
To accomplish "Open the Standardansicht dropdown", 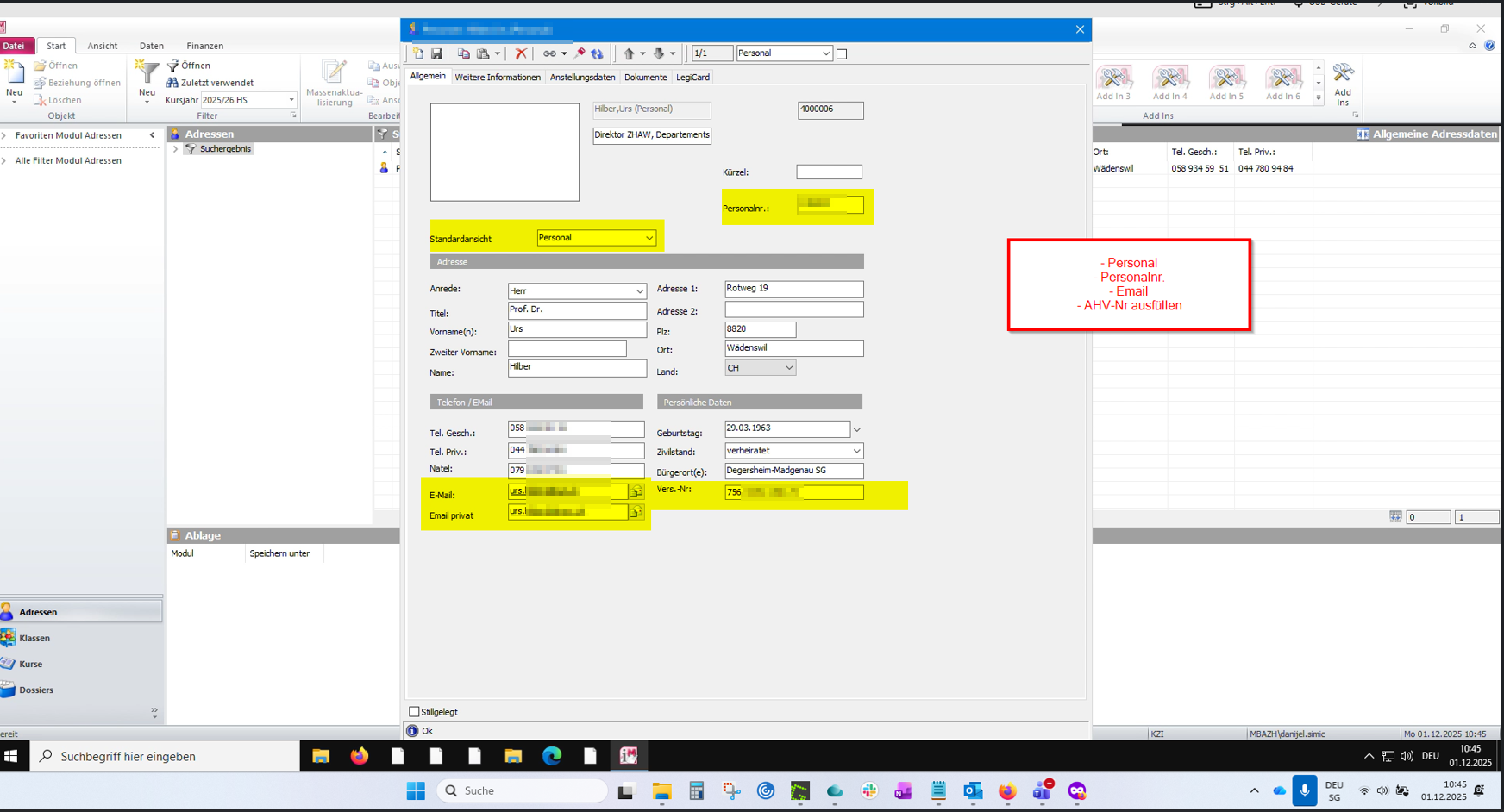I will pyautogui.click(x=649, y=238).
